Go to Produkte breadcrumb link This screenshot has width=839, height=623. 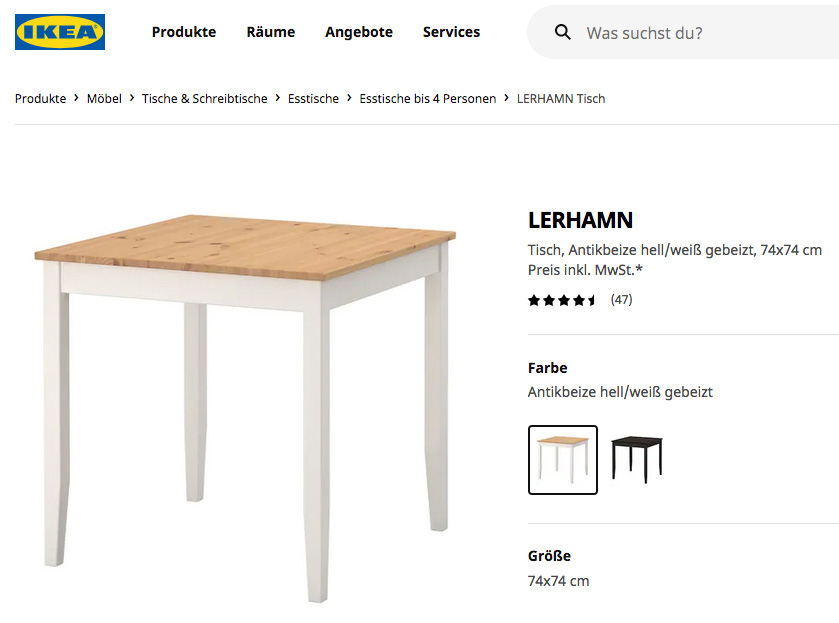[40, 99]
